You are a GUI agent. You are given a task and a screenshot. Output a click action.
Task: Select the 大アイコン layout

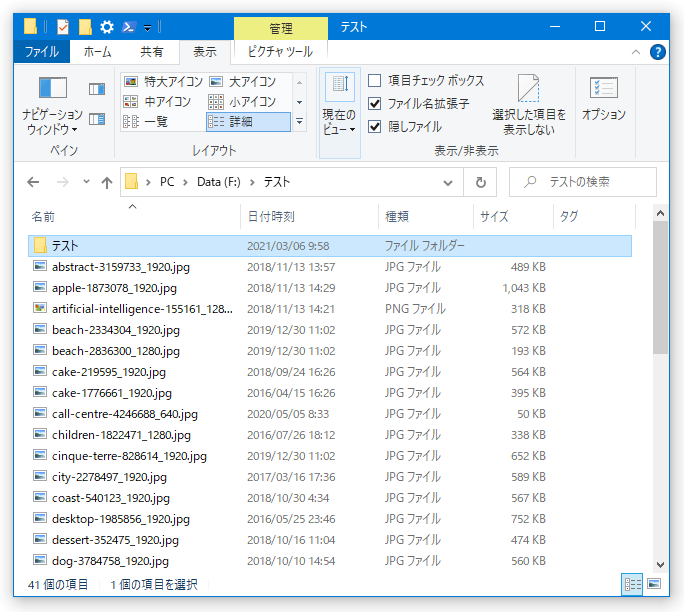pyautogui.click(x=243, y=82)
